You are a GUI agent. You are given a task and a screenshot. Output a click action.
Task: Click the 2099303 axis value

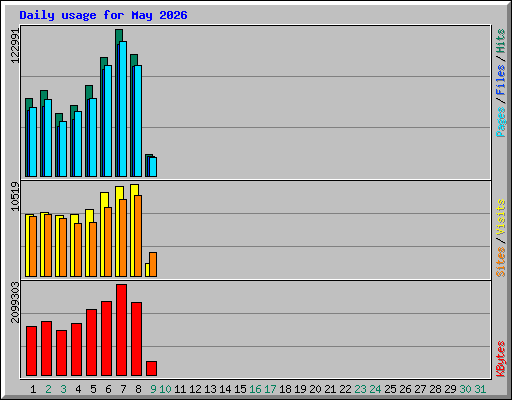(x=15, y=303)
